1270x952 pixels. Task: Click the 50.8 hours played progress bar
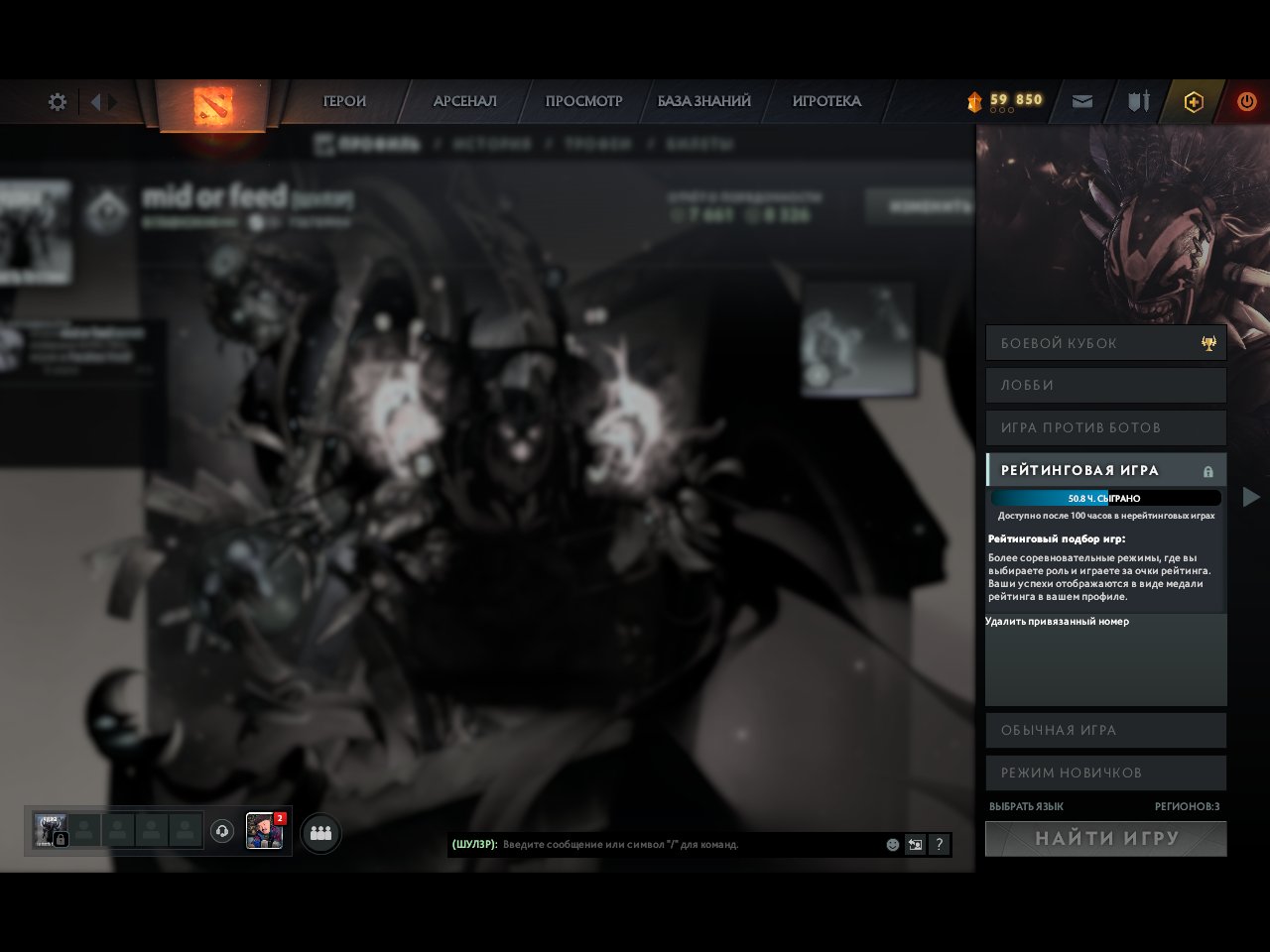(1106, 498)
